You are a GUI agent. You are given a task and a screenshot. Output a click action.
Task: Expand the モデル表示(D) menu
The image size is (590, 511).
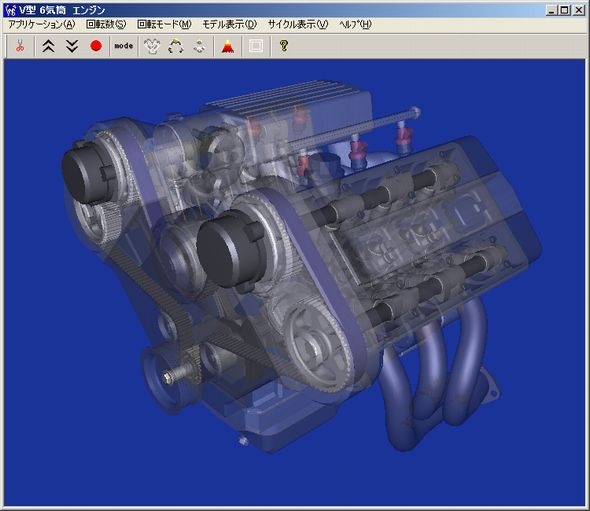click(230, 24)
